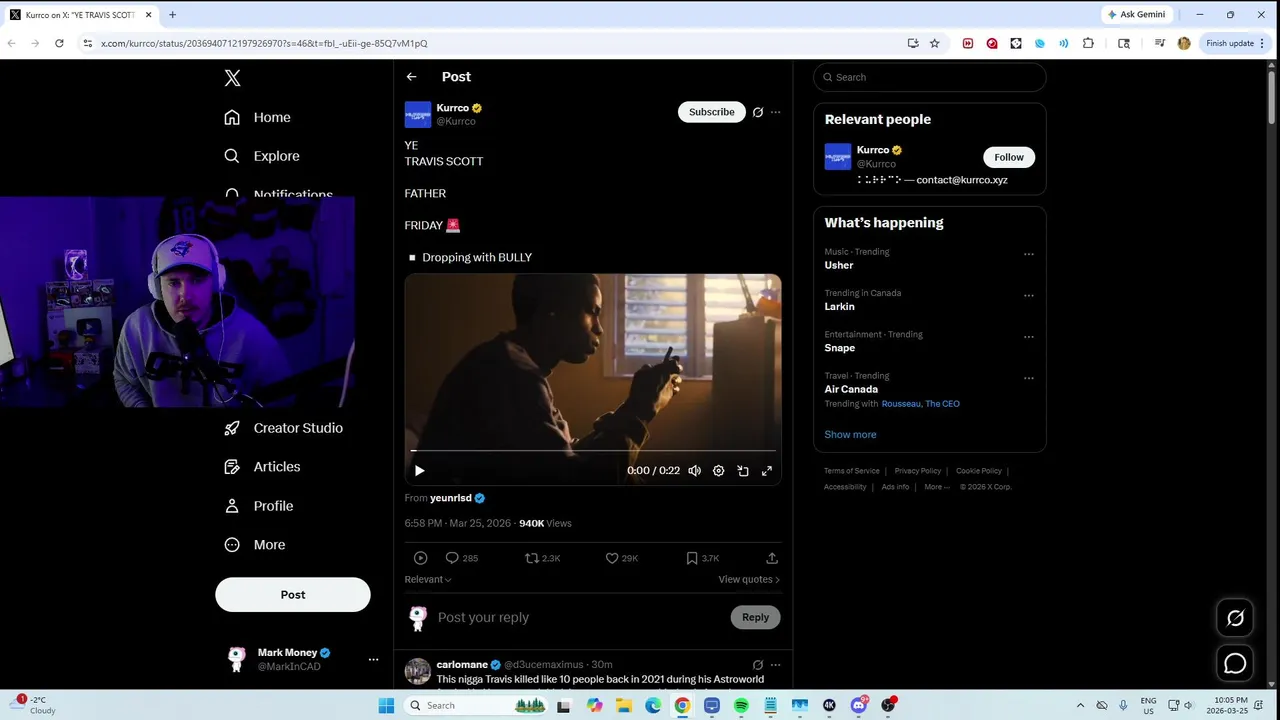Subscribe to Kurrco
The width and height of the screenshot is (1280, 720).
click(x=712, y=112)
